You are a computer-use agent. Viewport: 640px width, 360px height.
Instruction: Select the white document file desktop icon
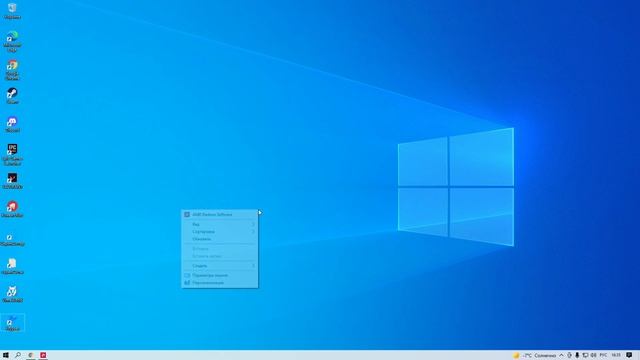(12, 266)
